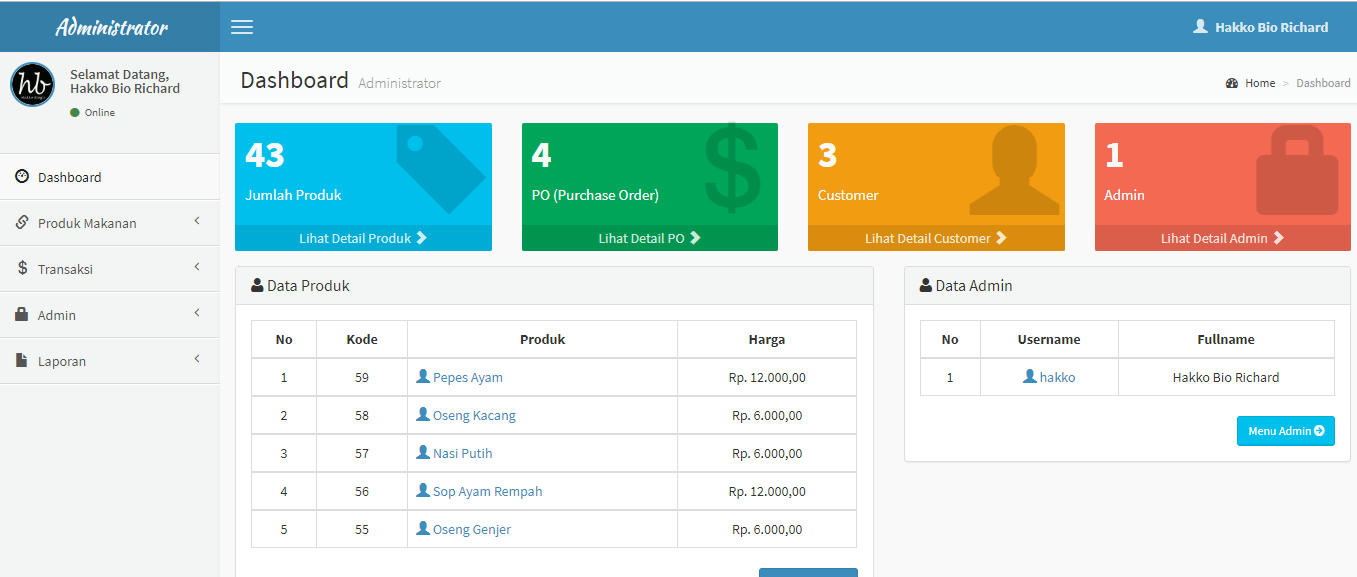Expand the Laporan sidebar section
Screen dimensions: 1357x577
point(62,361)
